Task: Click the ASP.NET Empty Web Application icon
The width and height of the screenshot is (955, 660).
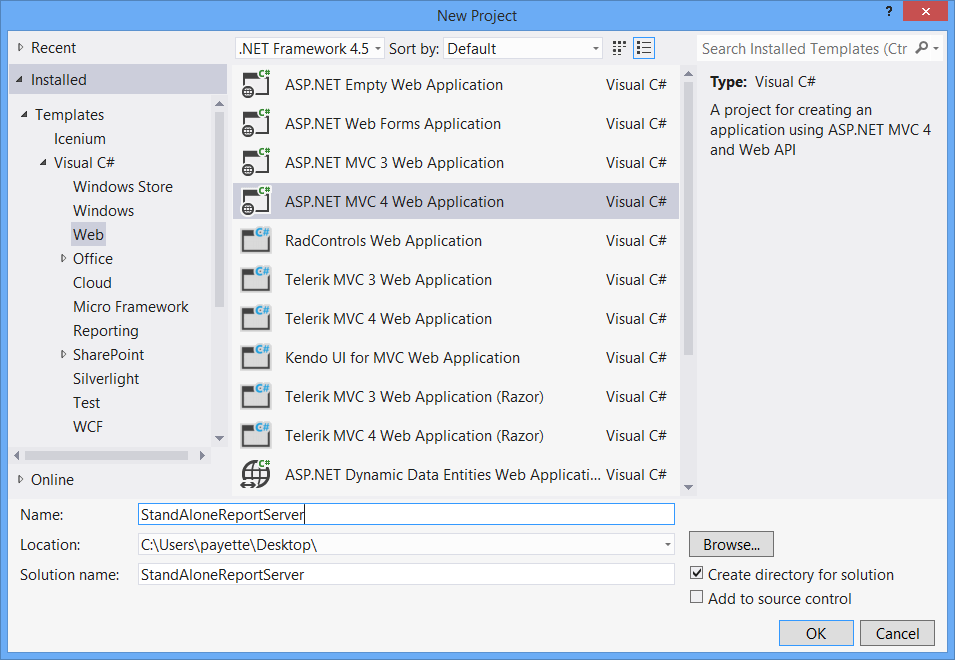Action: 256,85
